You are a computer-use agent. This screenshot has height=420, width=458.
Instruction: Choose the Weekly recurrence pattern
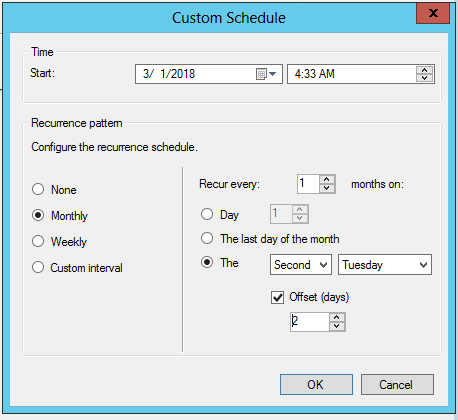point(38,241)
